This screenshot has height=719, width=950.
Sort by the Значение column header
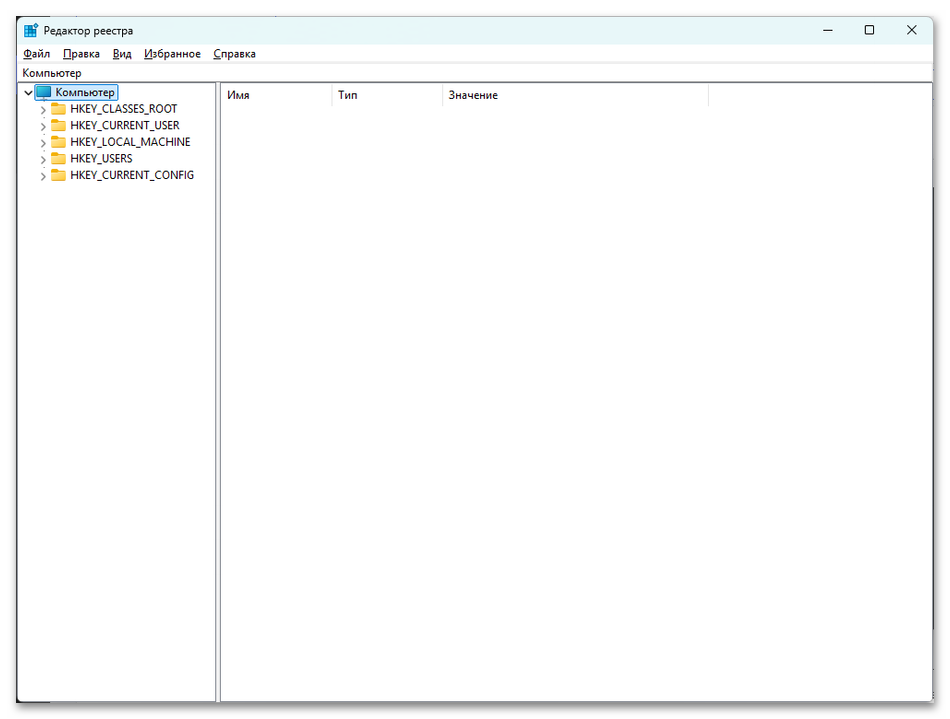575,95
